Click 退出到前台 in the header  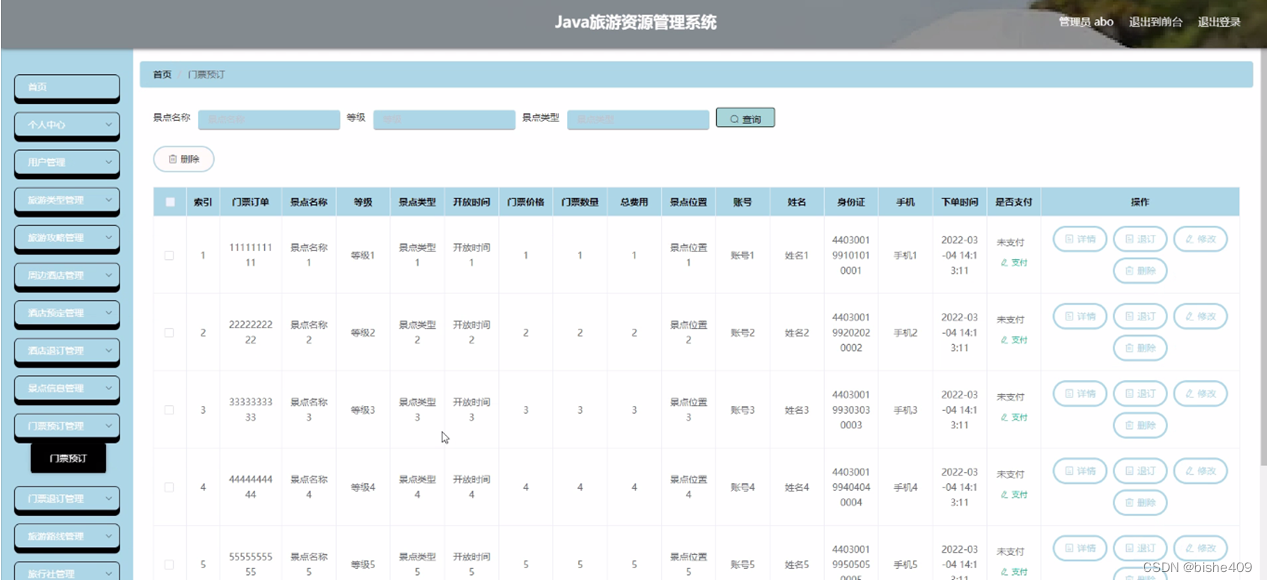1155,22
